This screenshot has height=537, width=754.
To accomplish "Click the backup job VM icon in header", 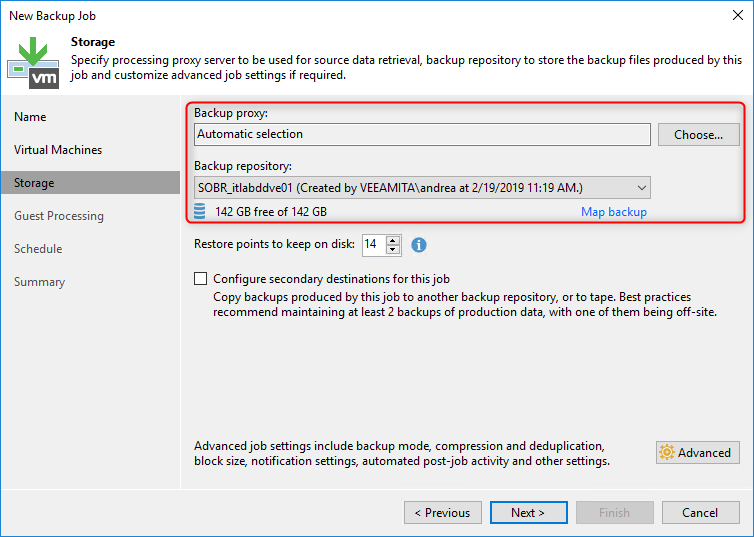I will click(x=33, y=63).
